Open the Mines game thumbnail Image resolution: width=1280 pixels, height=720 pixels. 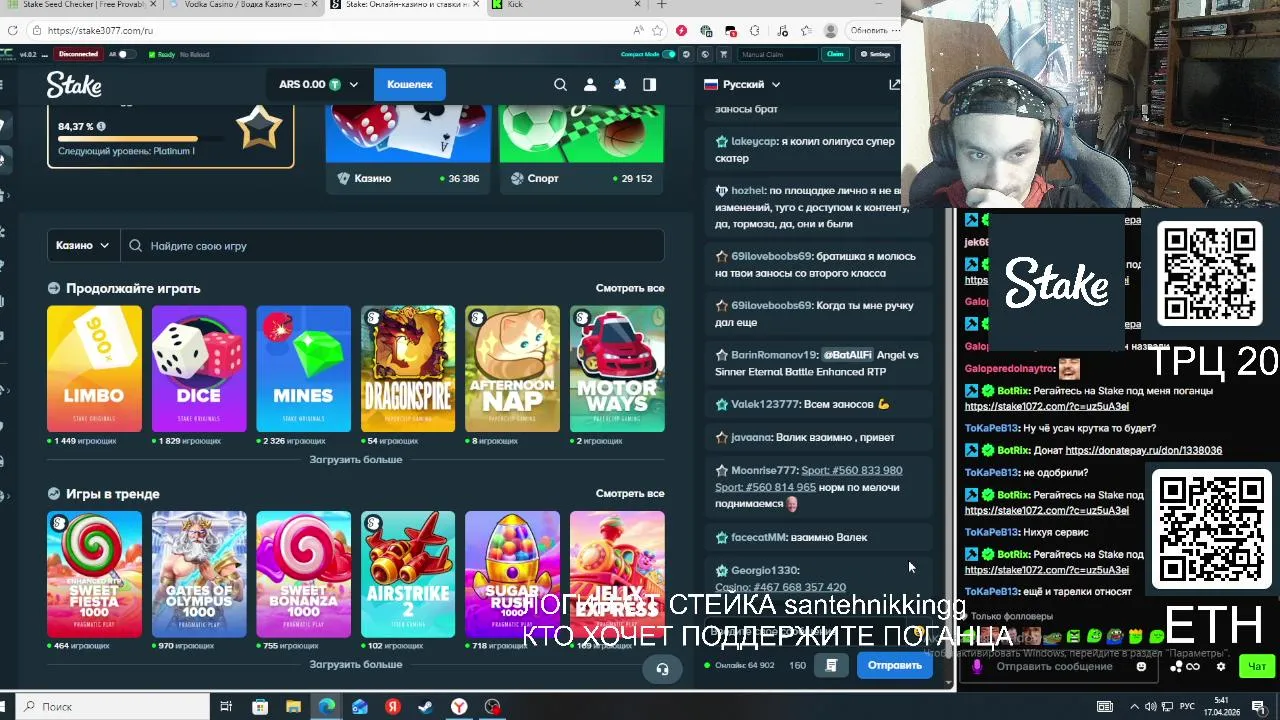(x=304, y=369)
